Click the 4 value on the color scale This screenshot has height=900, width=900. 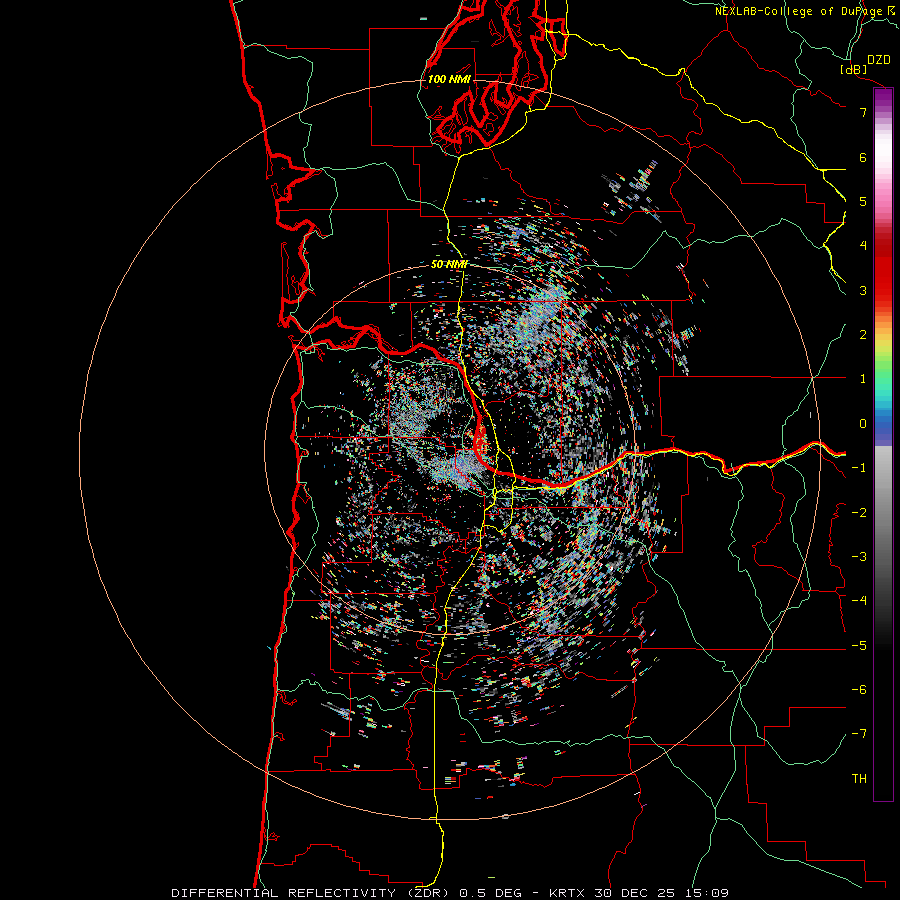(x=863, y=246)
